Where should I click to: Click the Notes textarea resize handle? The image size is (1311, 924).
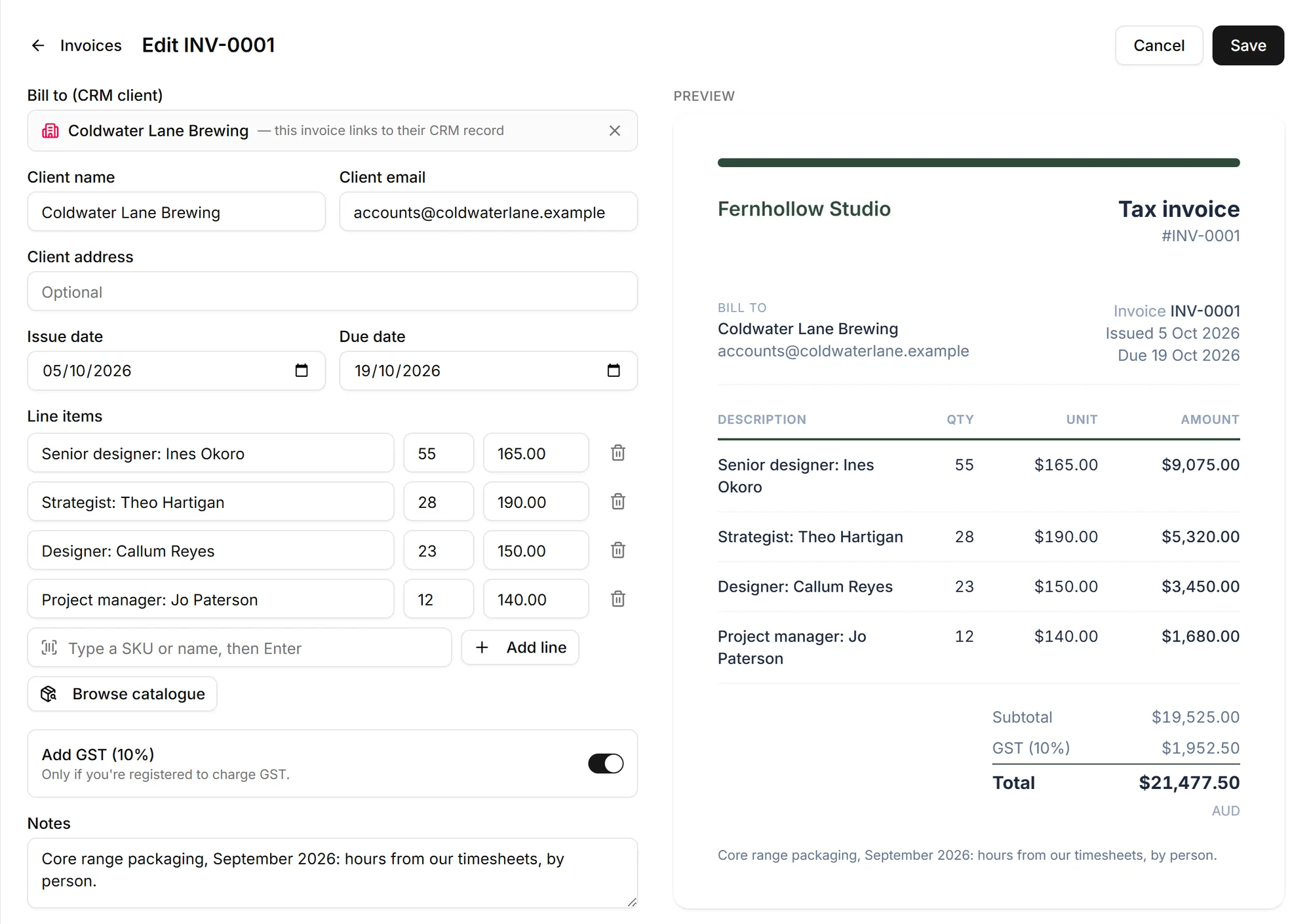(x=632, y=902)
